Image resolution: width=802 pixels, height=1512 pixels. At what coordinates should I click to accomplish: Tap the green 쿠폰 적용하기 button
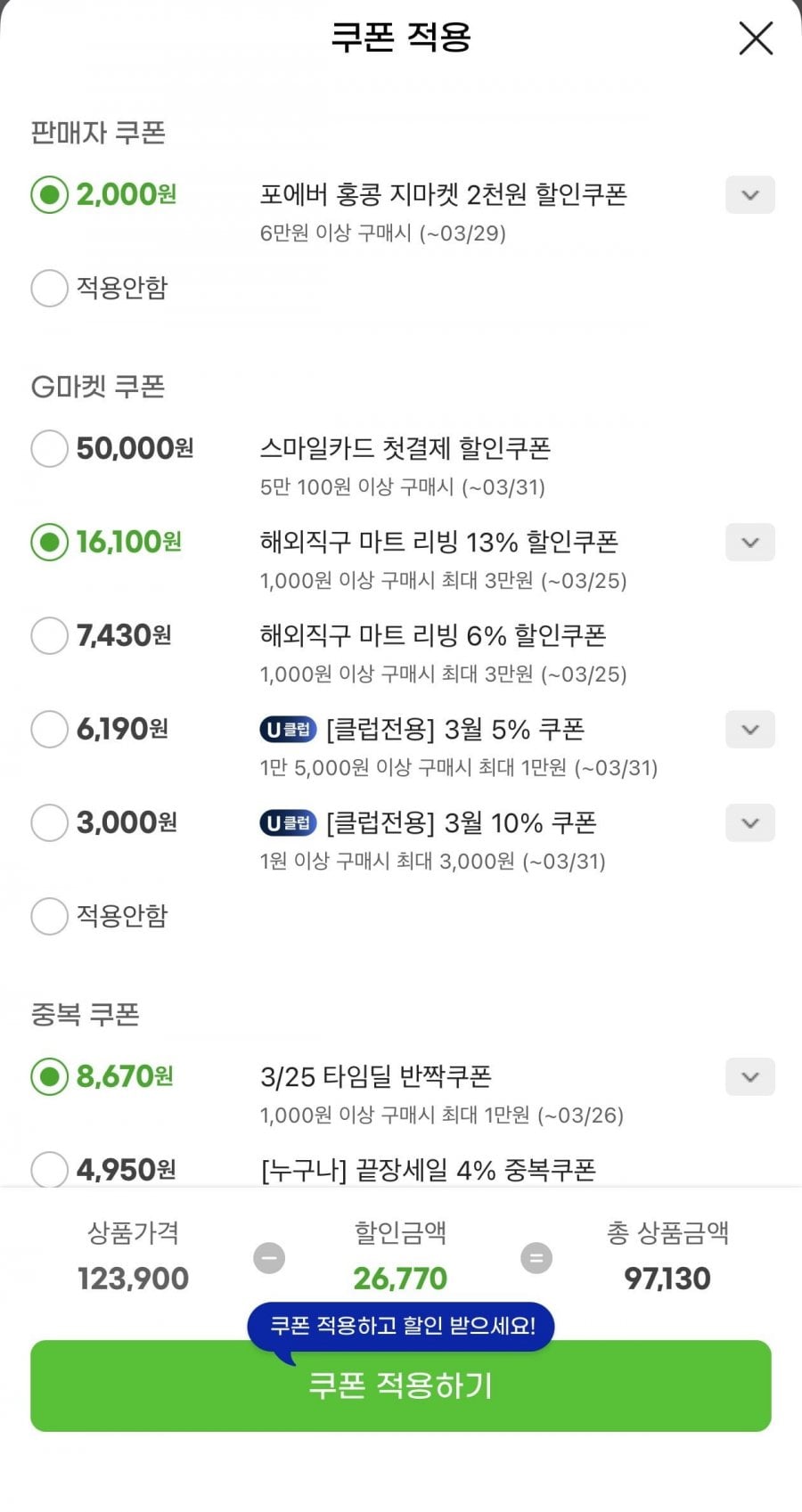400,1386
